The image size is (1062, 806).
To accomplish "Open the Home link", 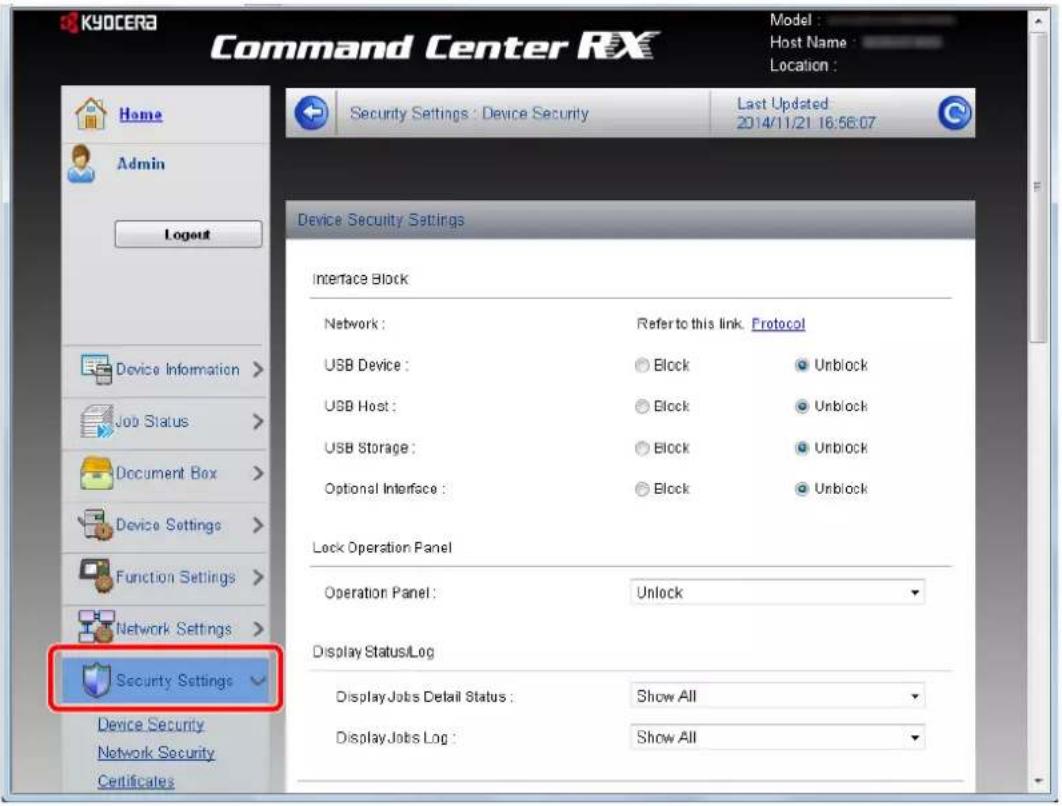I will [140, 114].
